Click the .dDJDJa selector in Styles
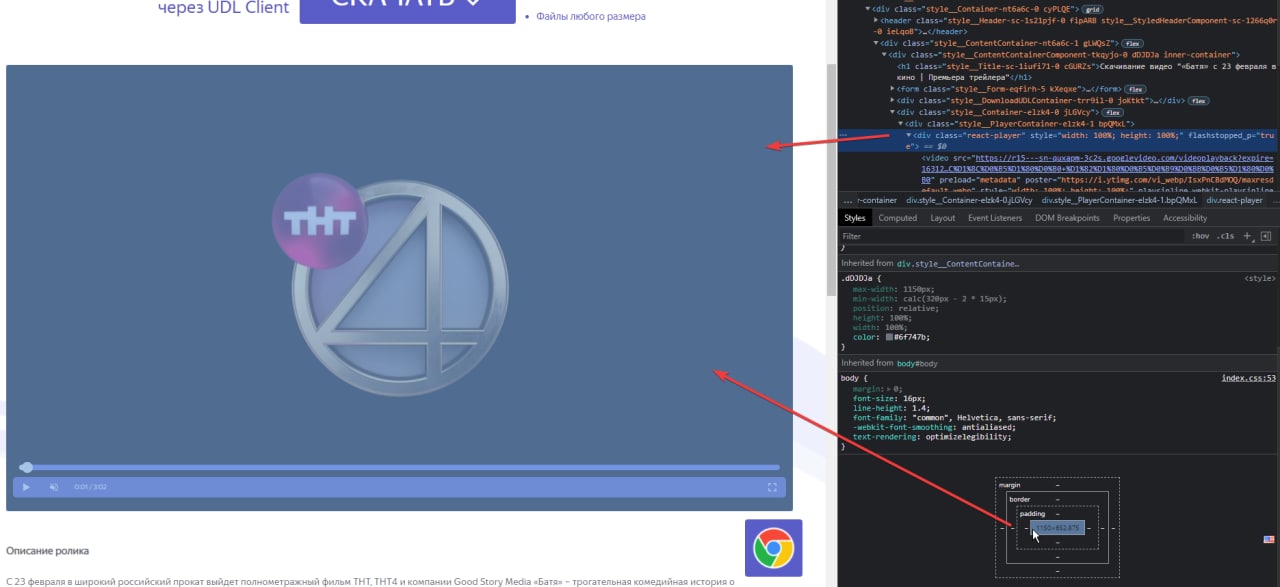The height and width of the screenshot is (587, 1280). [x=858, y=278]
